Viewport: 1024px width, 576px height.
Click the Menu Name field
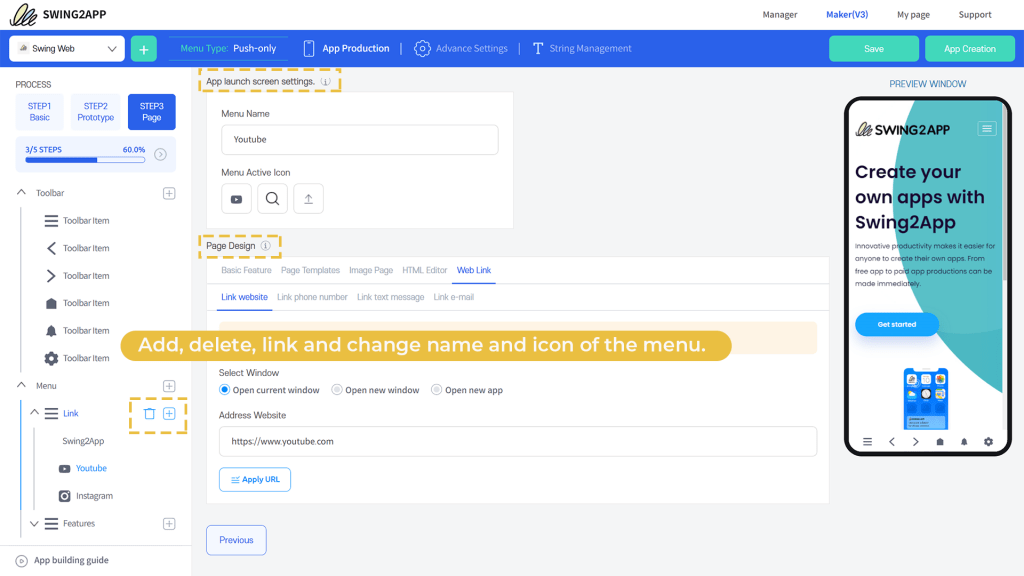click(360, 140)
